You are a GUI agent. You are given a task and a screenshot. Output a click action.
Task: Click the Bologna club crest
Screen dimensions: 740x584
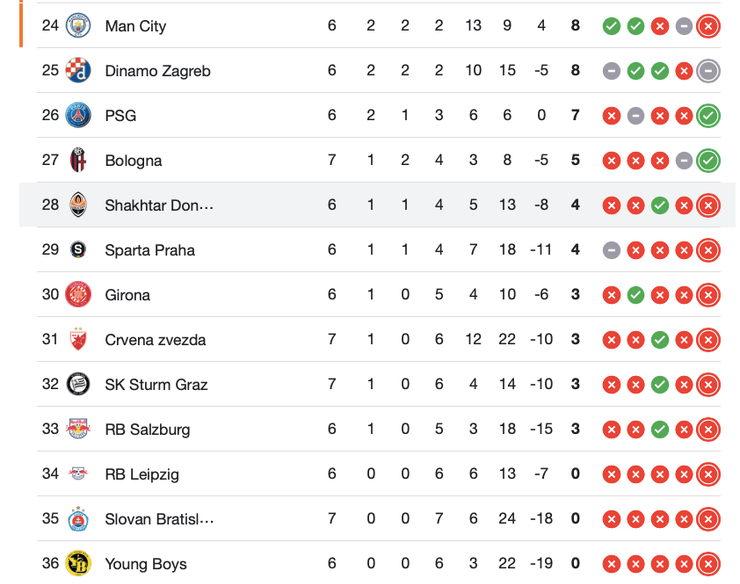(78, 160)
